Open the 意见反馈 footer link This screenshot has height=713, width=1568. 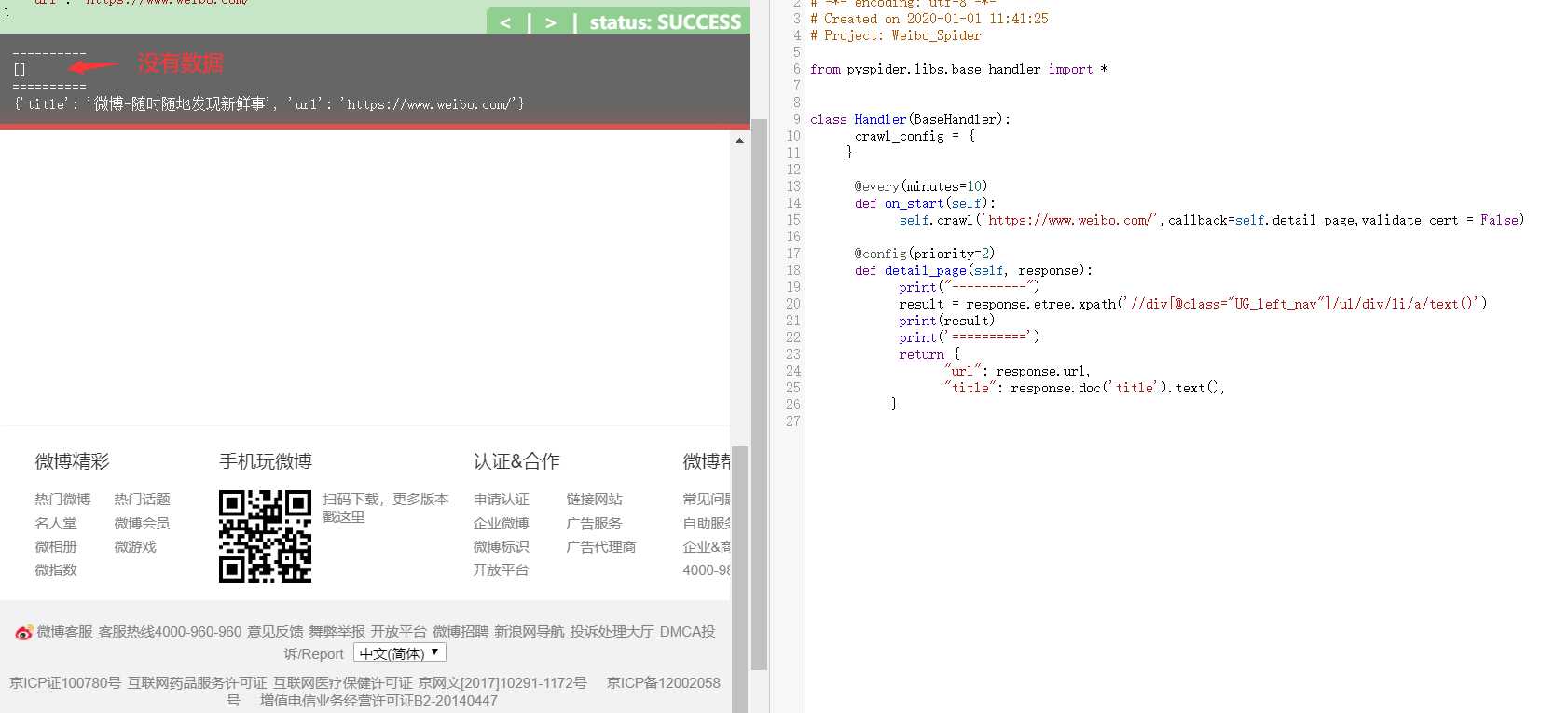[x=275, y=632]
